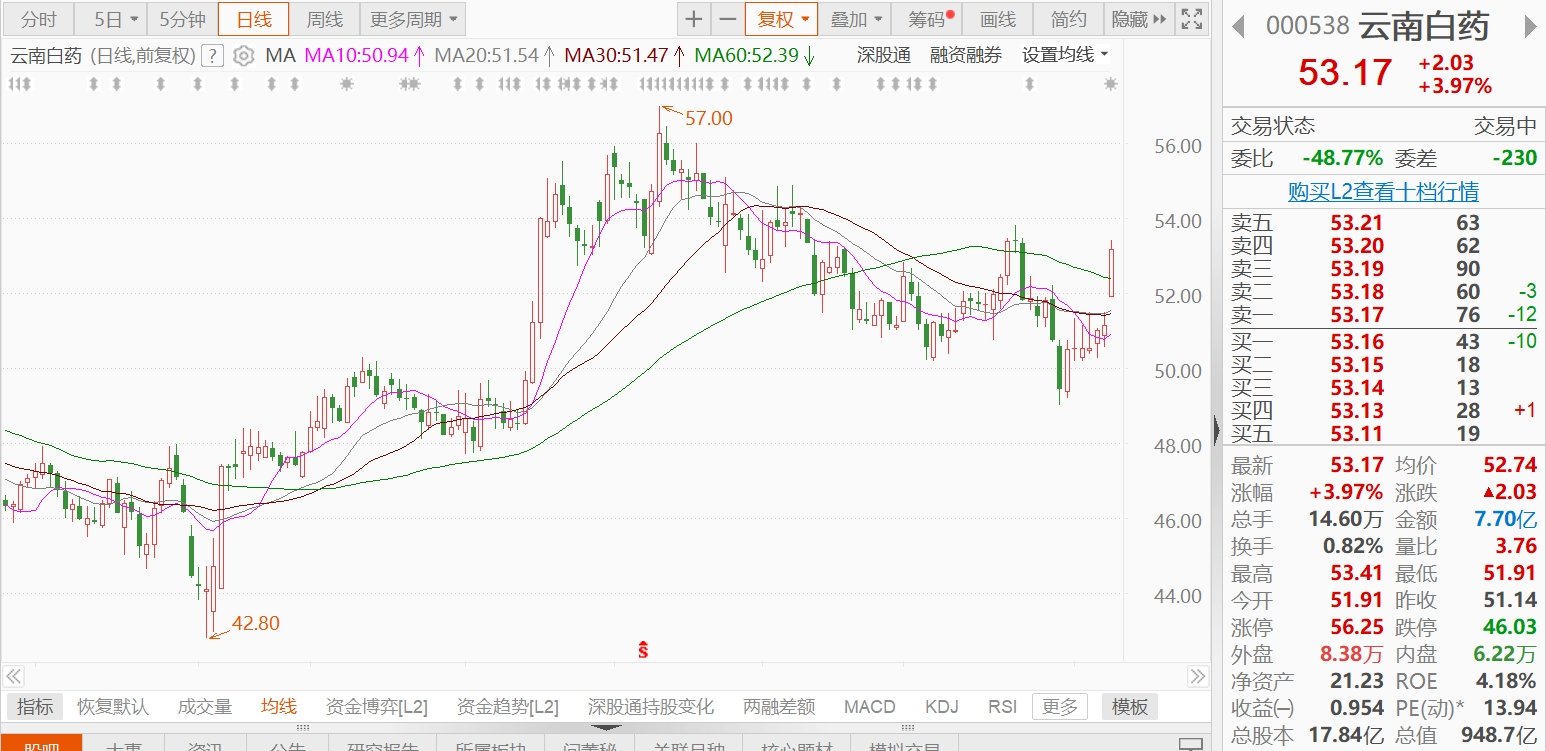
Task: Open the 更多周期 dropdown
Action: [x=414, y=19]
